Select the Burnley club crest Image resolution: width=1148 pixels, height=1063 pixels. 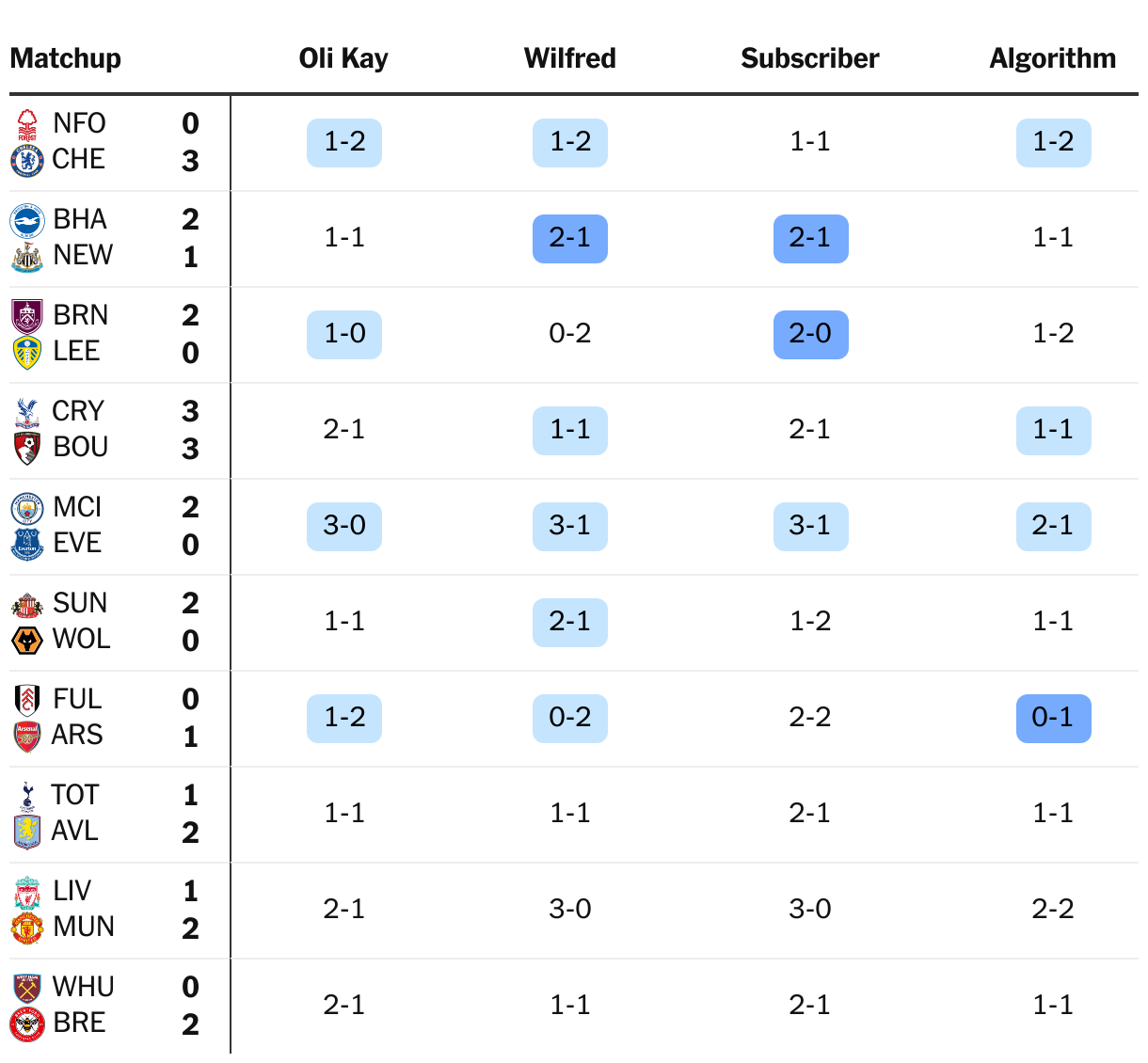pyautogui.click(x=27, y=317)
